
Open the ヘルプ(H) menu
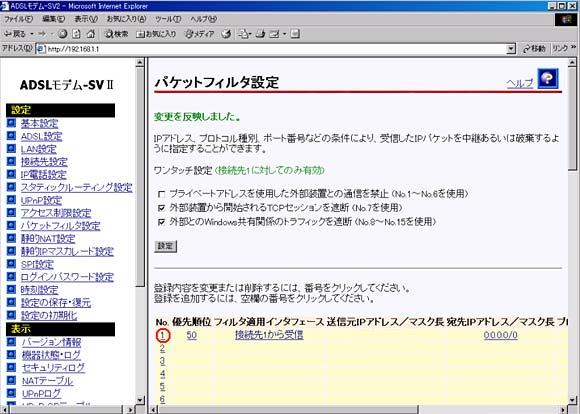click(x=204, y=19)
